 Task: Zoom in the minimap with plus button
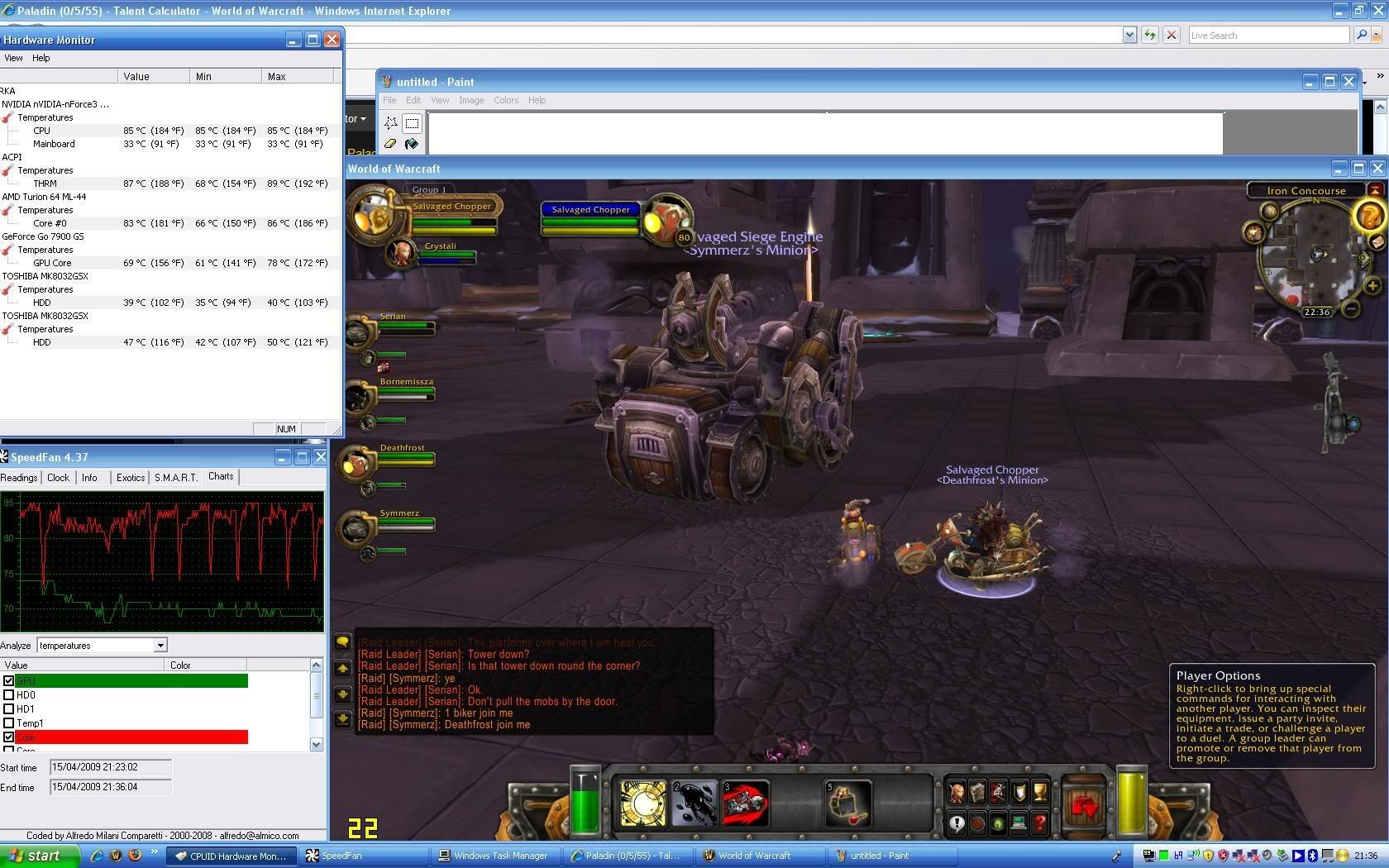(1372, 286)
